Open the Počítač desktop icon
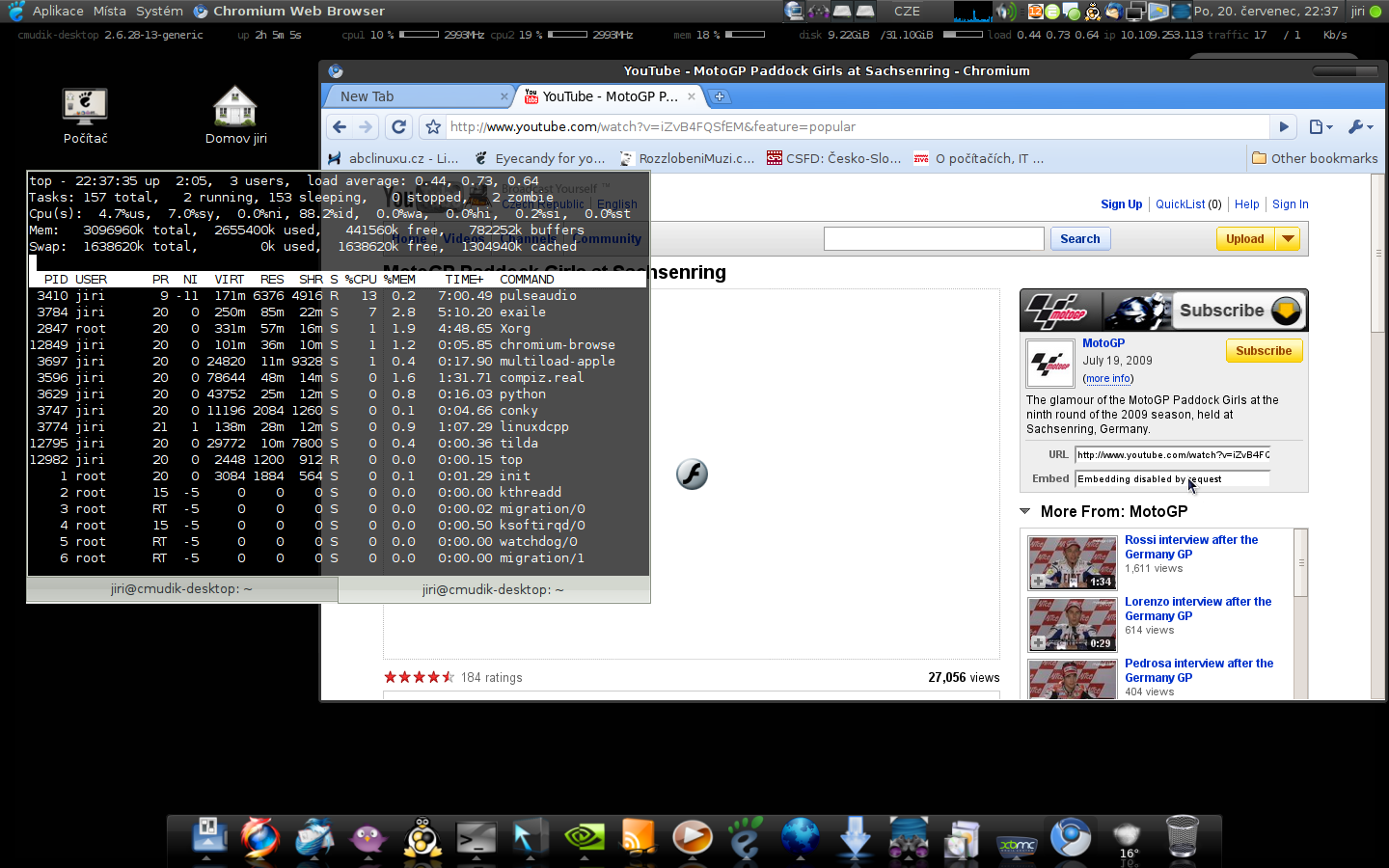Screen dimensions: 1389x868 coord(85,116)
